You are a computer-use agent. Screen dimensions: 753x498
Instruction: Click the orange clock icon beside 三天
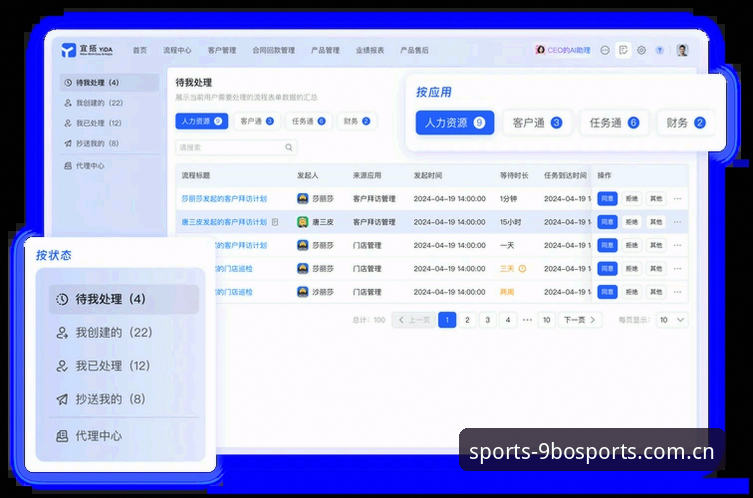pos(522,268)
